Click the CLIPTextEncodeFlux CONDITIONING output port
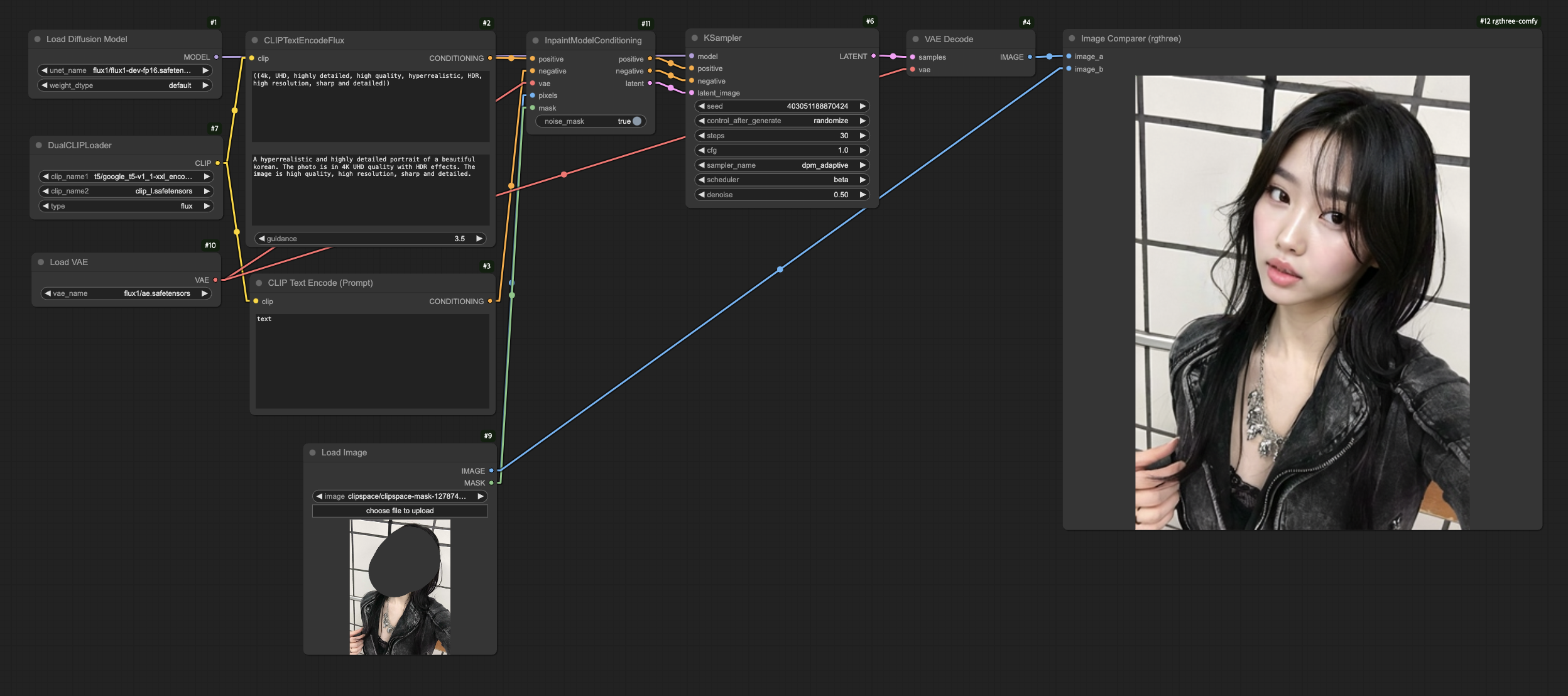1568x696 pixels. [x=490, y=58]
